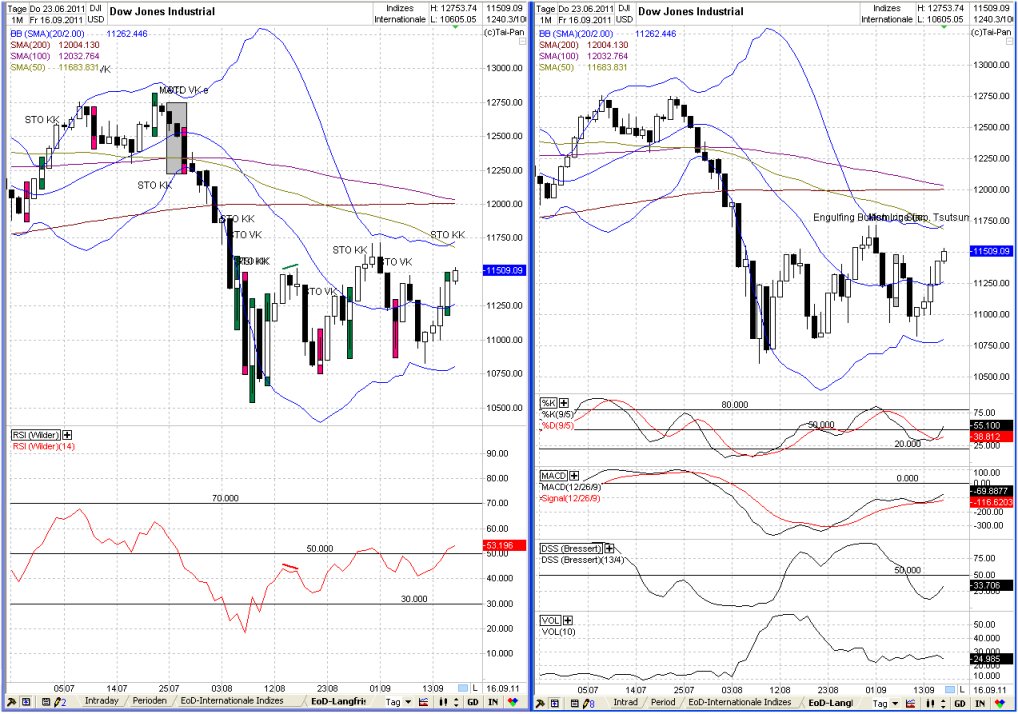
Task: Click the plus icon beside the MACD label
Action: (x=573, y=476)
